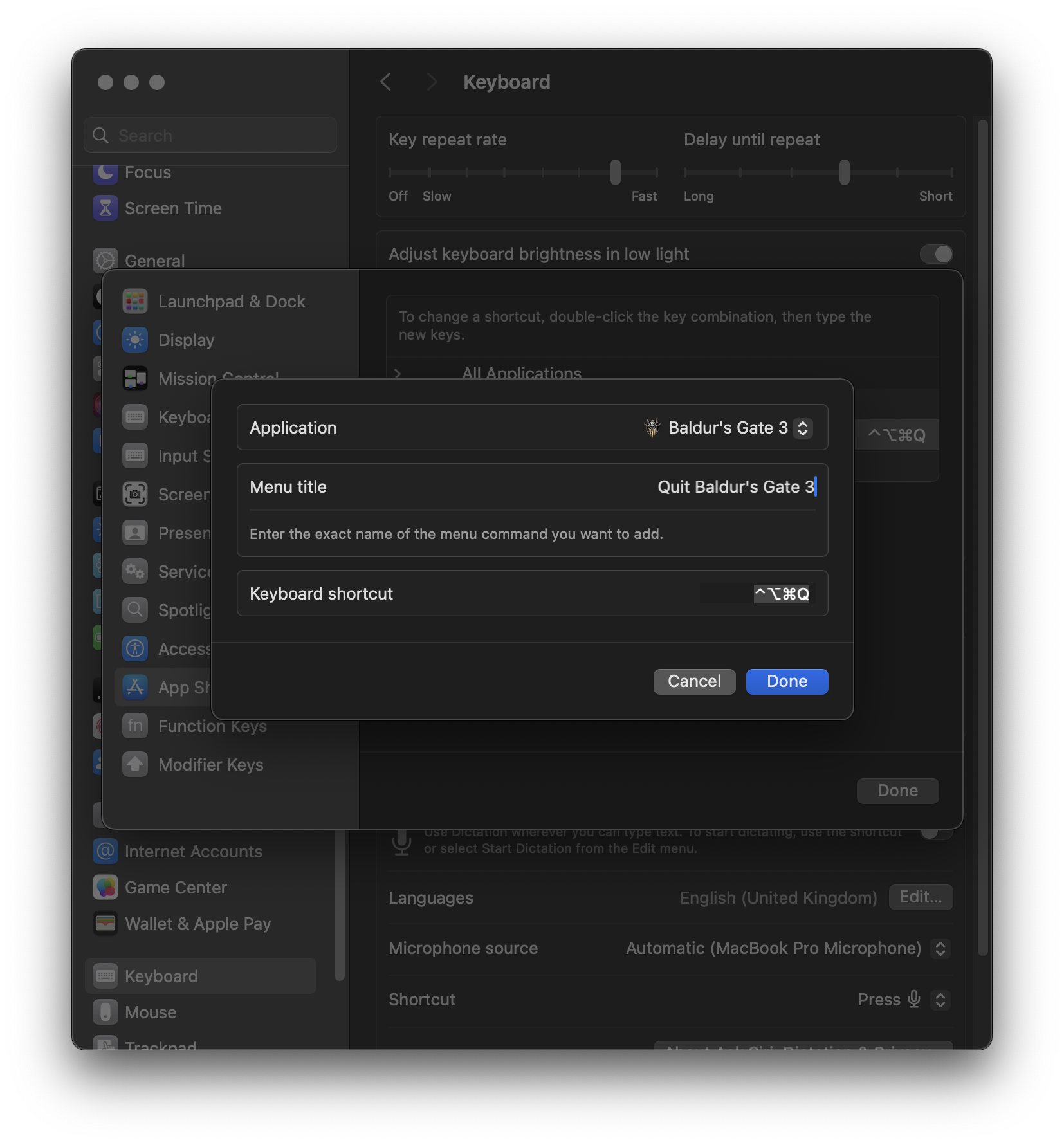
Task: Click the Key repeat rate slider knob
Action: [616, 172]
